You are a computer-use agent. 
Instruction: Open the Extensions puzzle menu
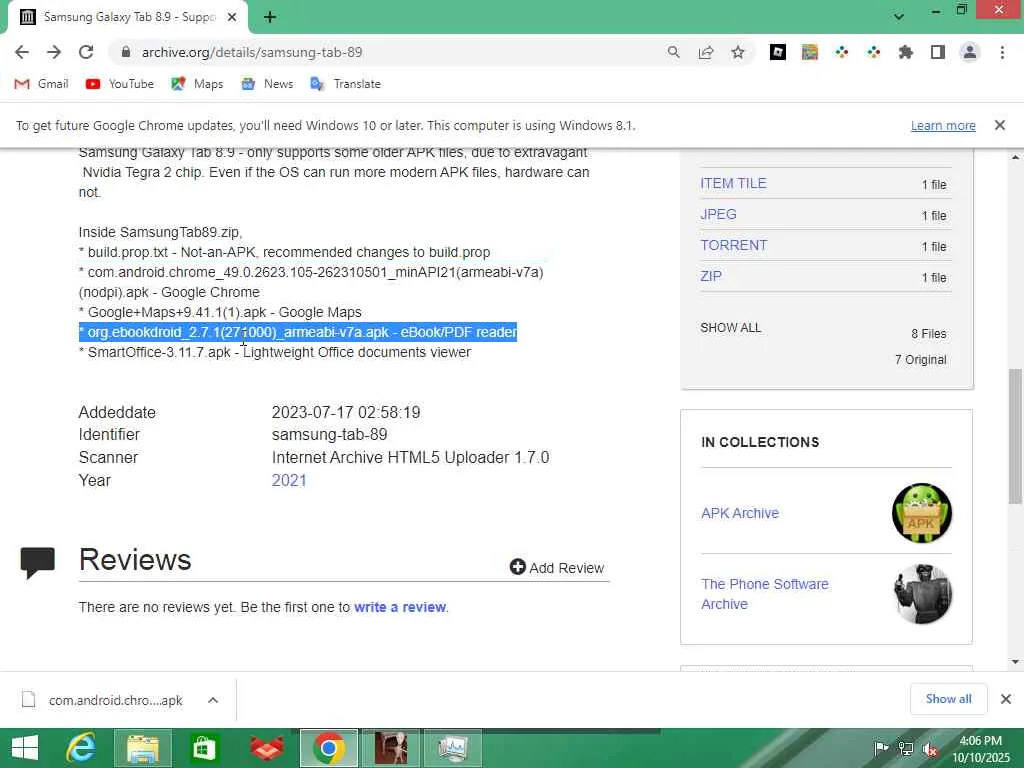906,52
